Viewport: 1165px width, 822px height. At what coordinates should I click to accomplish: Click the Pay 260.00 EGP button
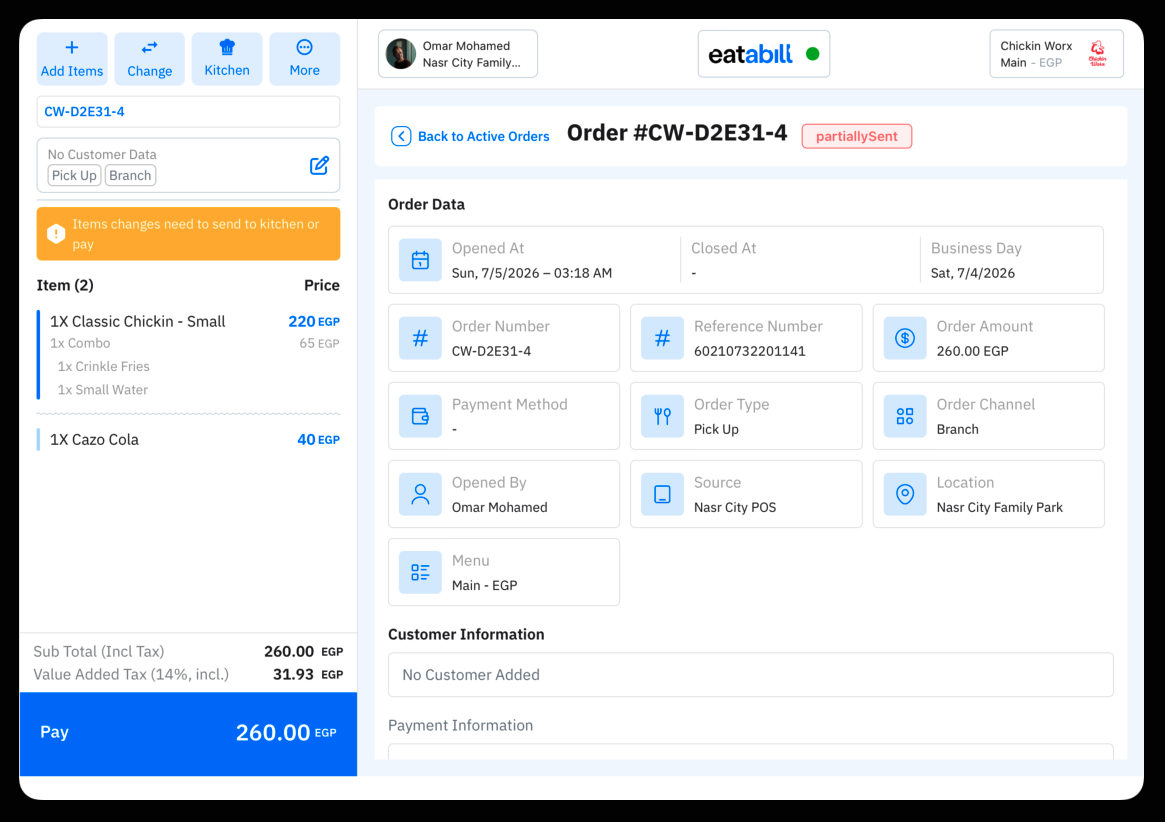[189, 734]
